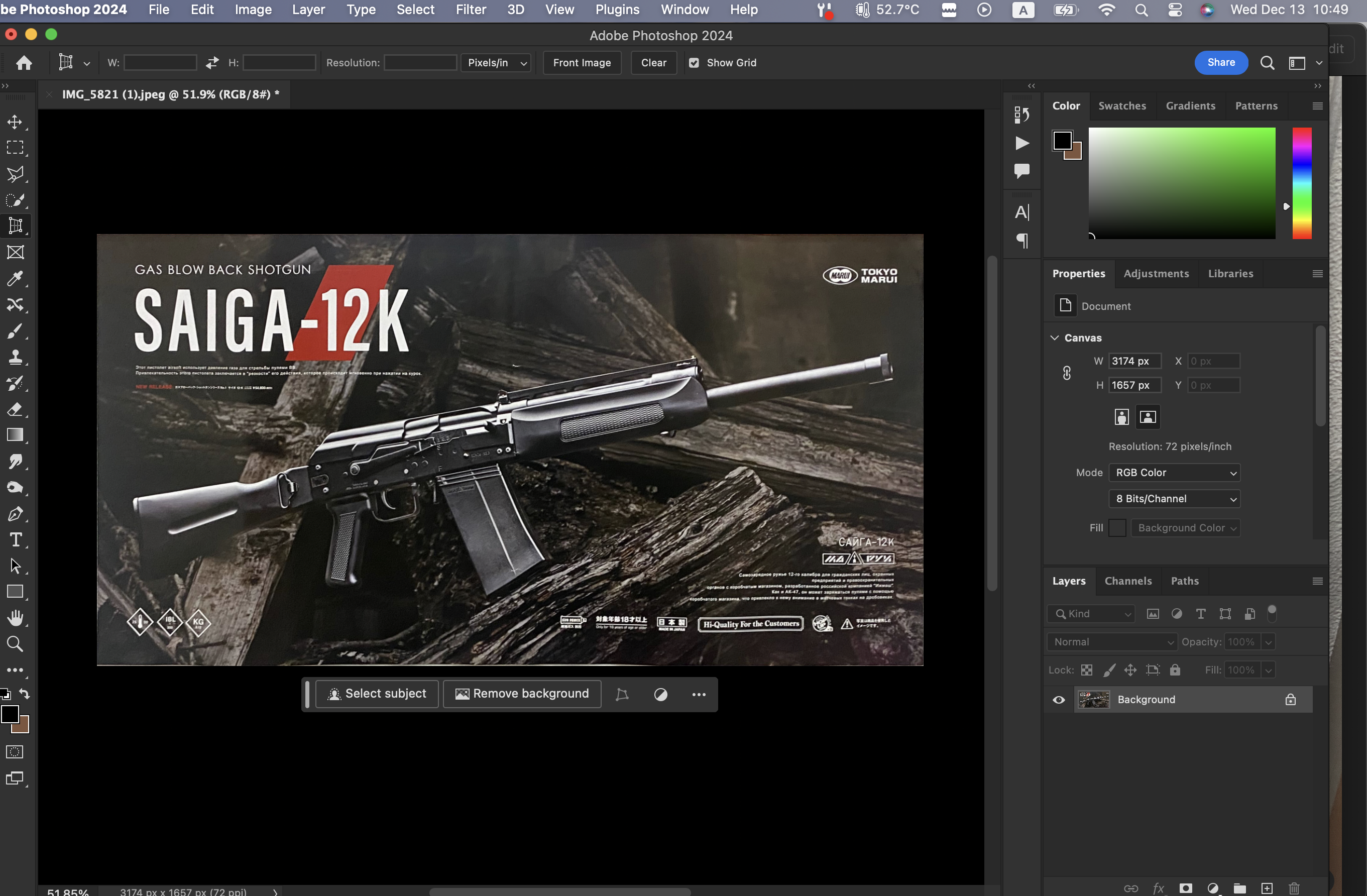Select the Eraser tool
Viewport: 1367px width, 896px height.
coord(15,409)
